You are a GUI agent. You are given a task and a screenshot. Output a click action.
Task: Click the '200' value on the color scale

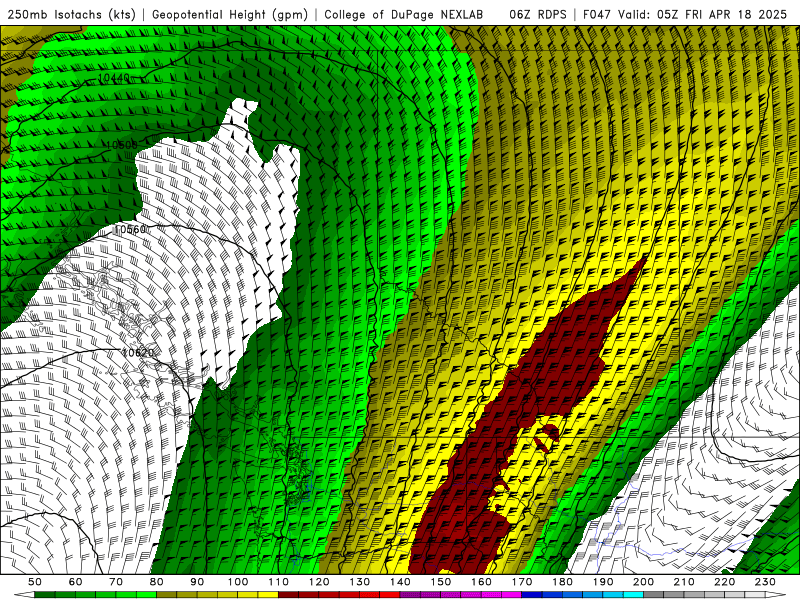coord(644,582)
